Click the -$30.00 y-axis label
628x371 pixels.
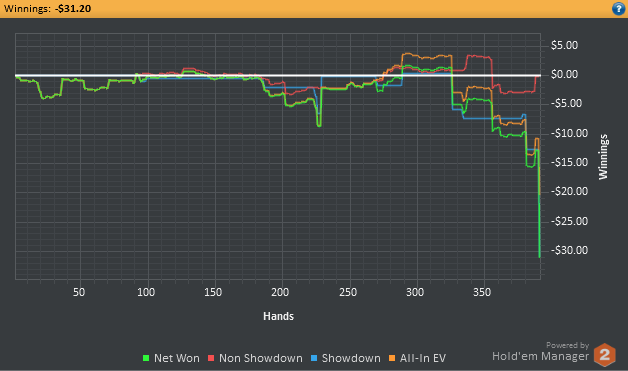point(569,250)
